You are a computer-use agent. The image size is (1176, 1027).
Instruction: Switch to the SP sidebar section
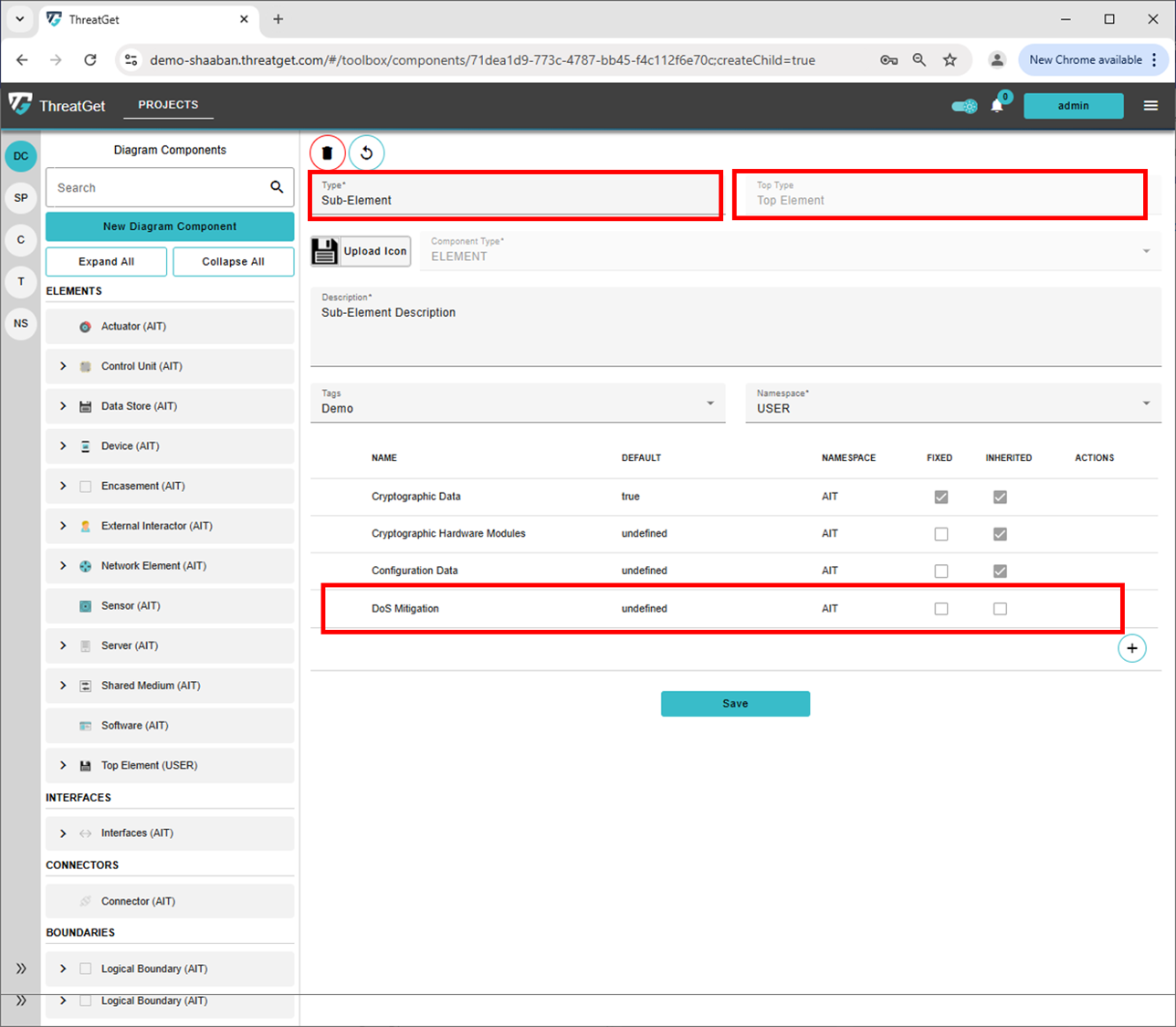[21, 198]
